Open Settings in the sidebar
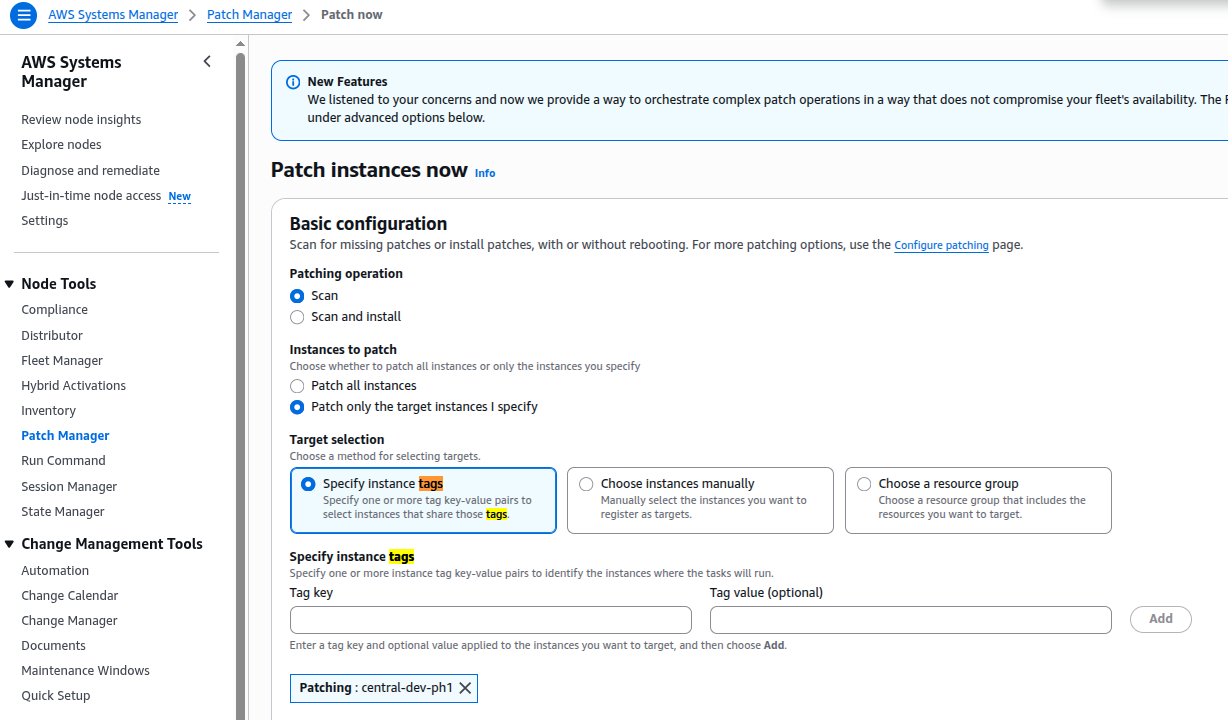 [x=45, y=221]
